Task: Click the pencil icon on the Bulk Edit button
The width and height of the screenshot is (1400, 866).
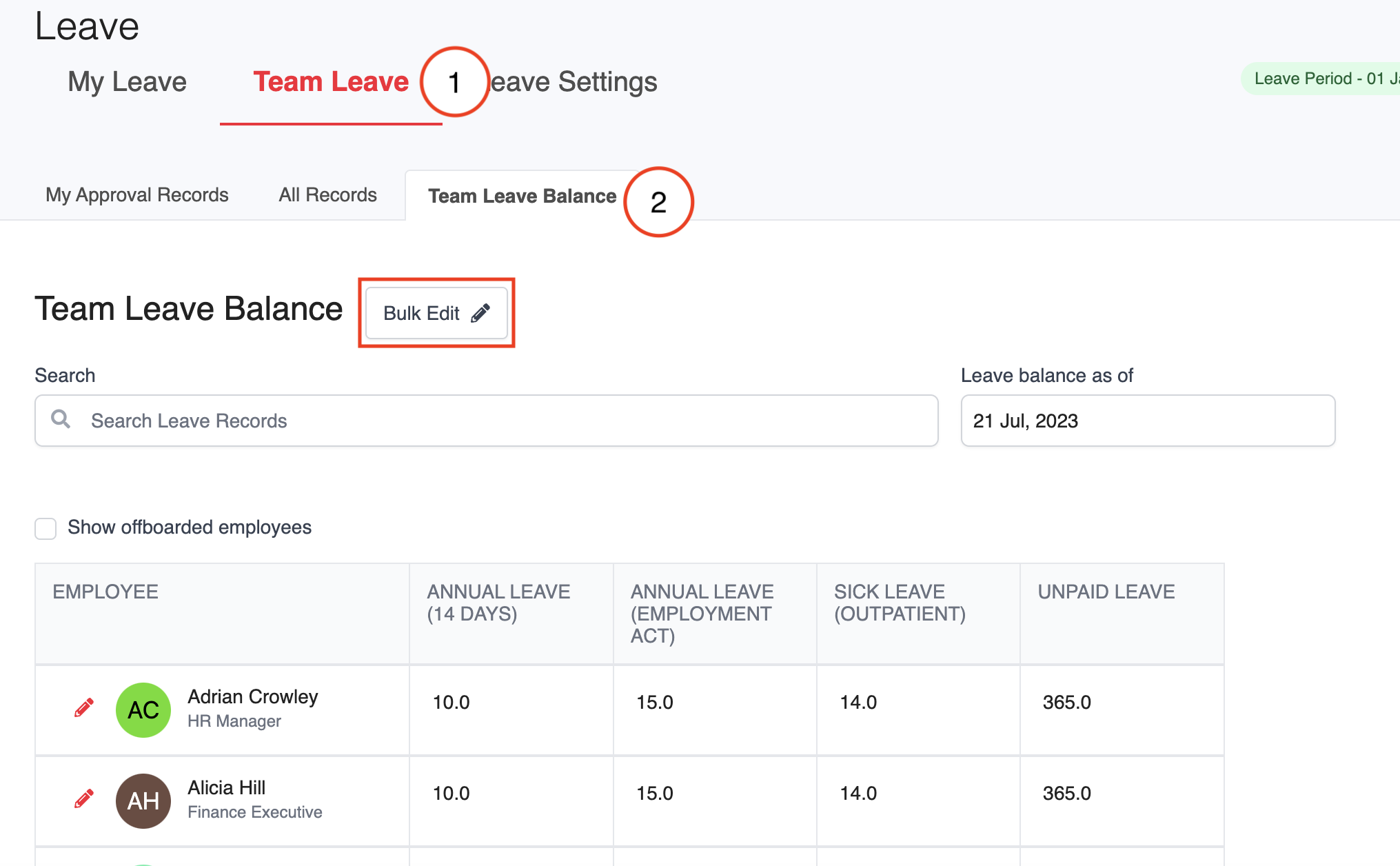Action: pos(480,313)
